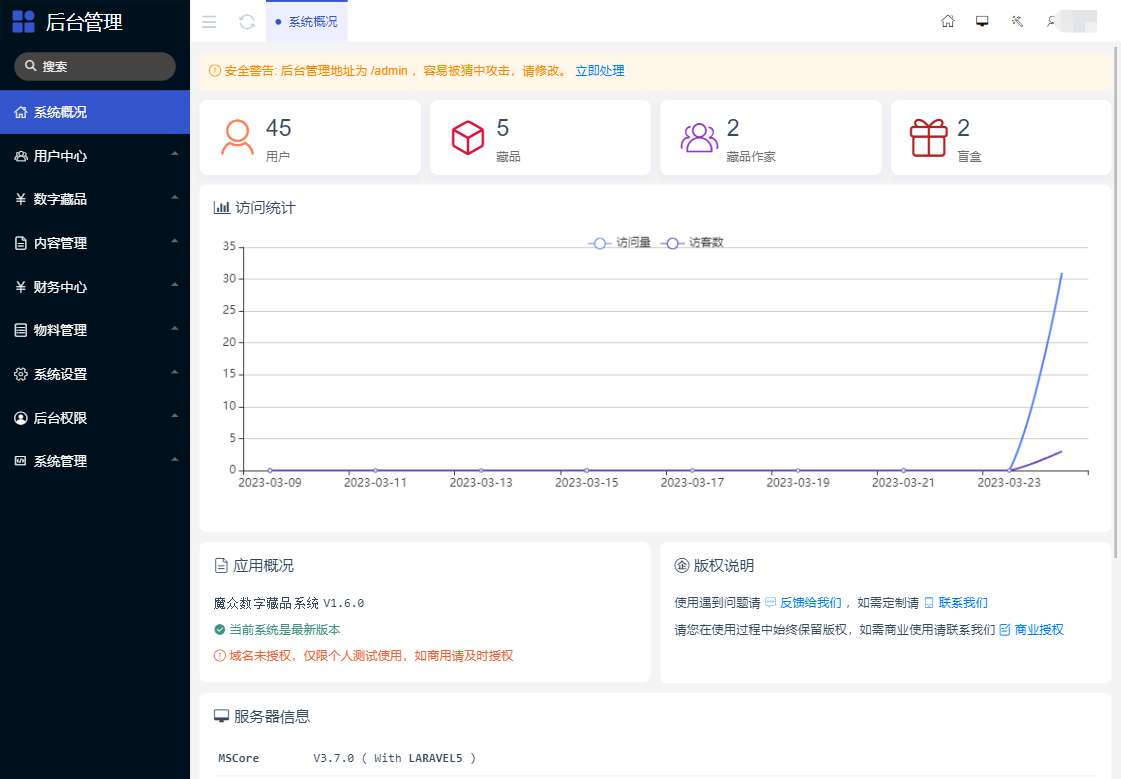Toggle the 访客数 series in the chart legend
This screenshot has width=1121, height=779.
(x=692, y=243)
